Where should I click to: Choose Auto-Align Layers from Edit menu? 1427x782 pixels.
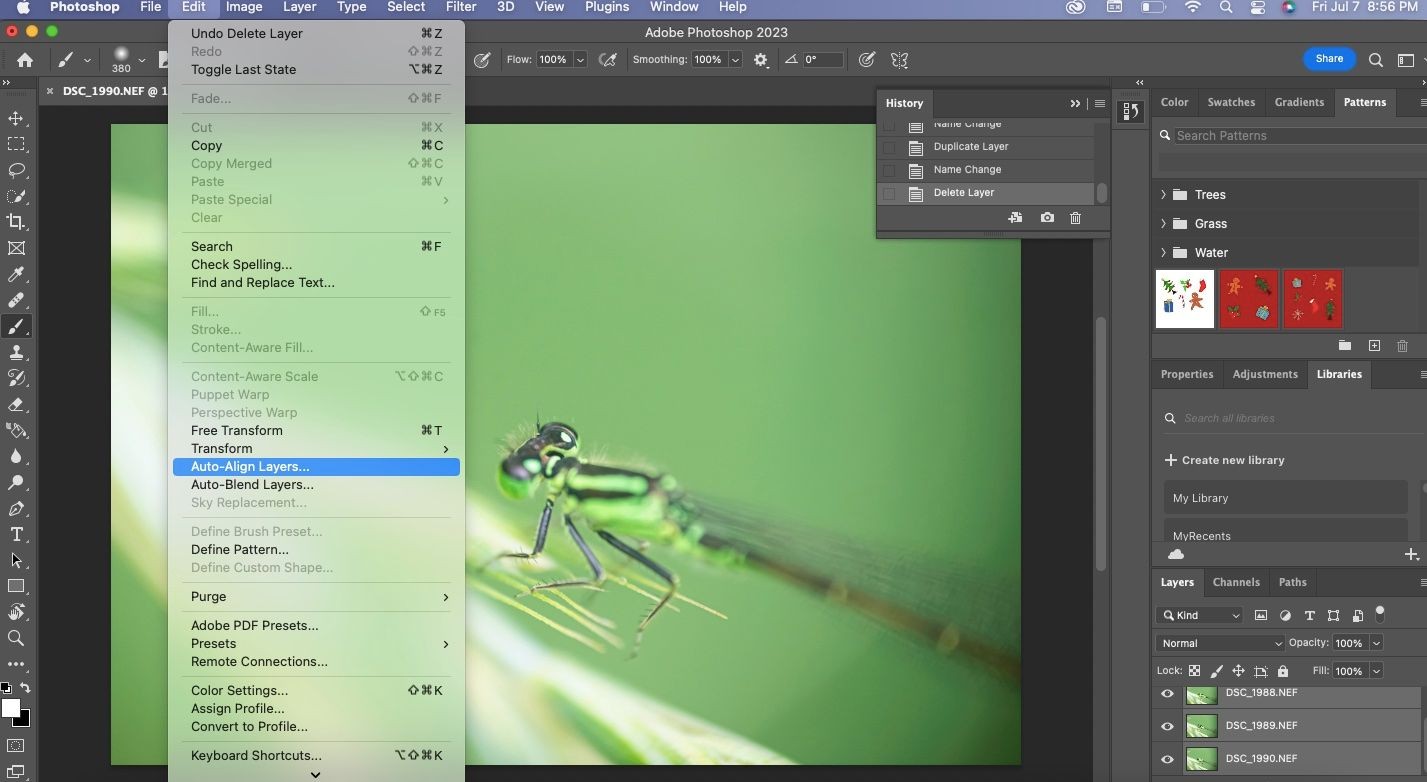coord(316,467)
